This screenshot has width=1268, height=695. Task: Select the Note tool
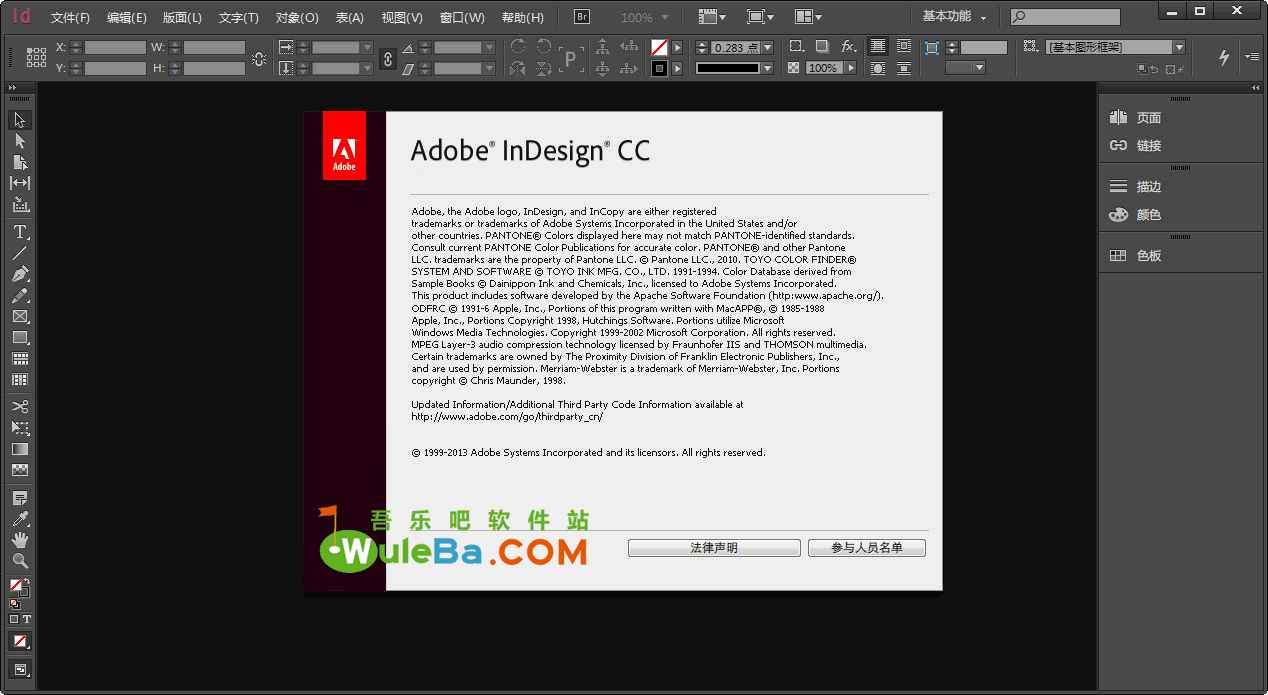pos(20,498)
